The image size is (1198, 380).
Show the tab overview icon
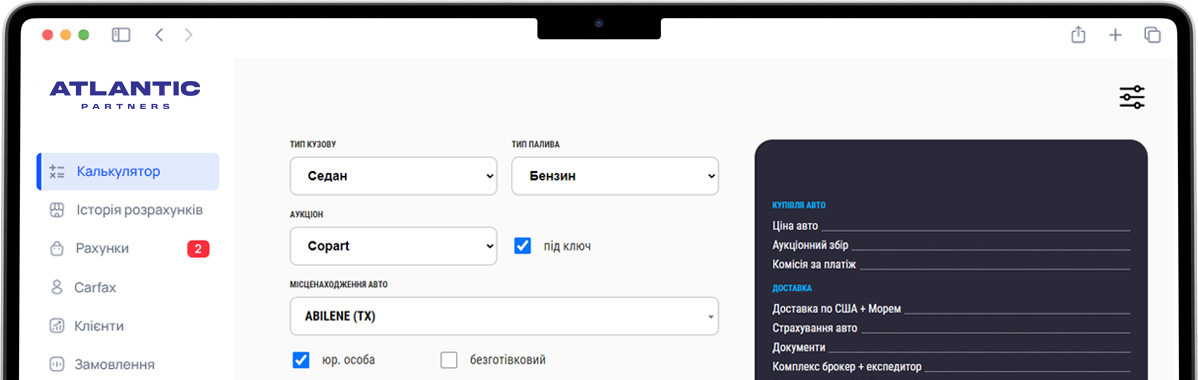1152,34
